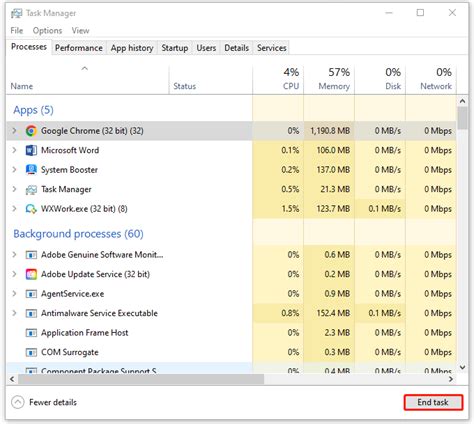Click the AgentService.exe icon
This screenshot has width=474, height=424.
(x=31, y=294)
